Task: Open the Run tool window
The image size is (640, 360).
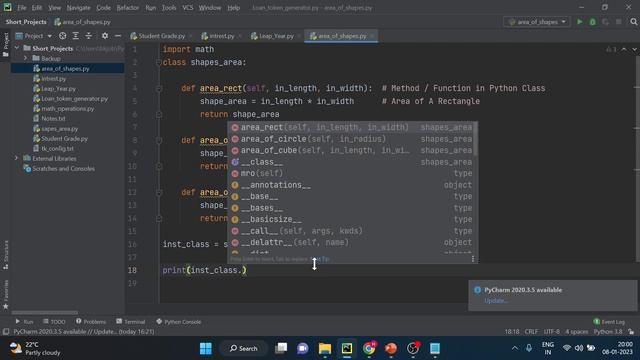Action: point(24,322)
